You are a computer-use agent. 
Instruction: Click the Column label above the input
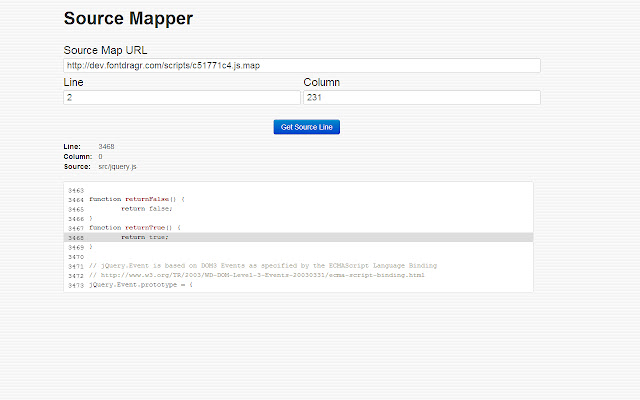point(323,82)
